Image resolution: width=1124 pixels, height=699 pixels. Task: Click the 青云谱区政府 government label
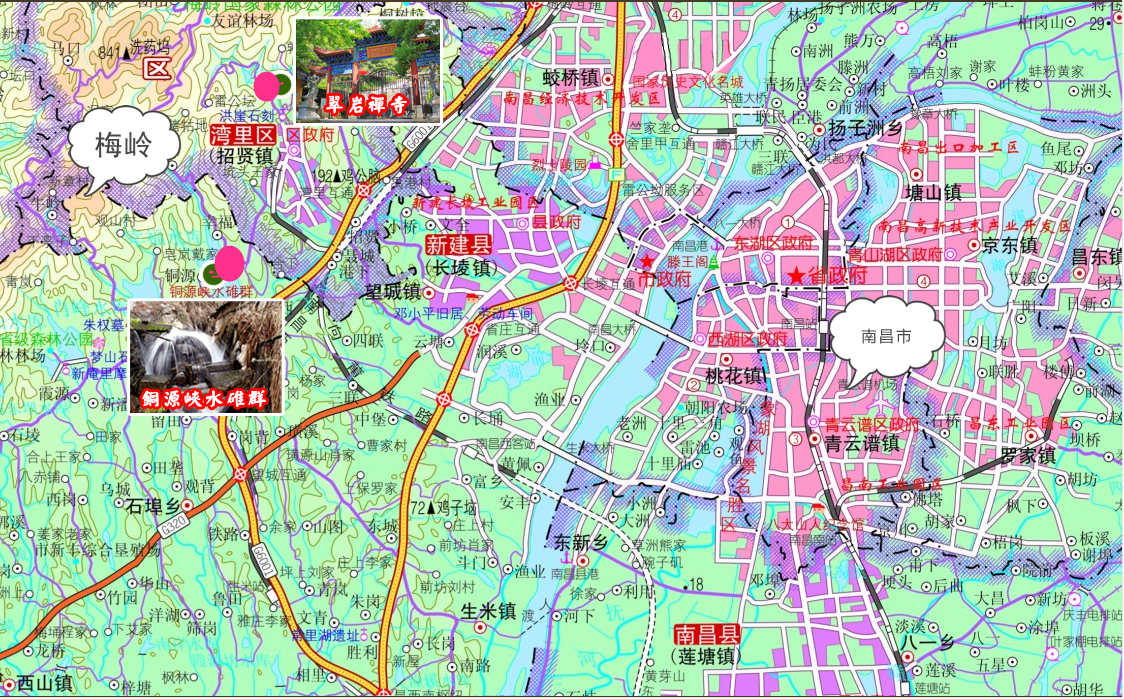(x=872, y=424)
